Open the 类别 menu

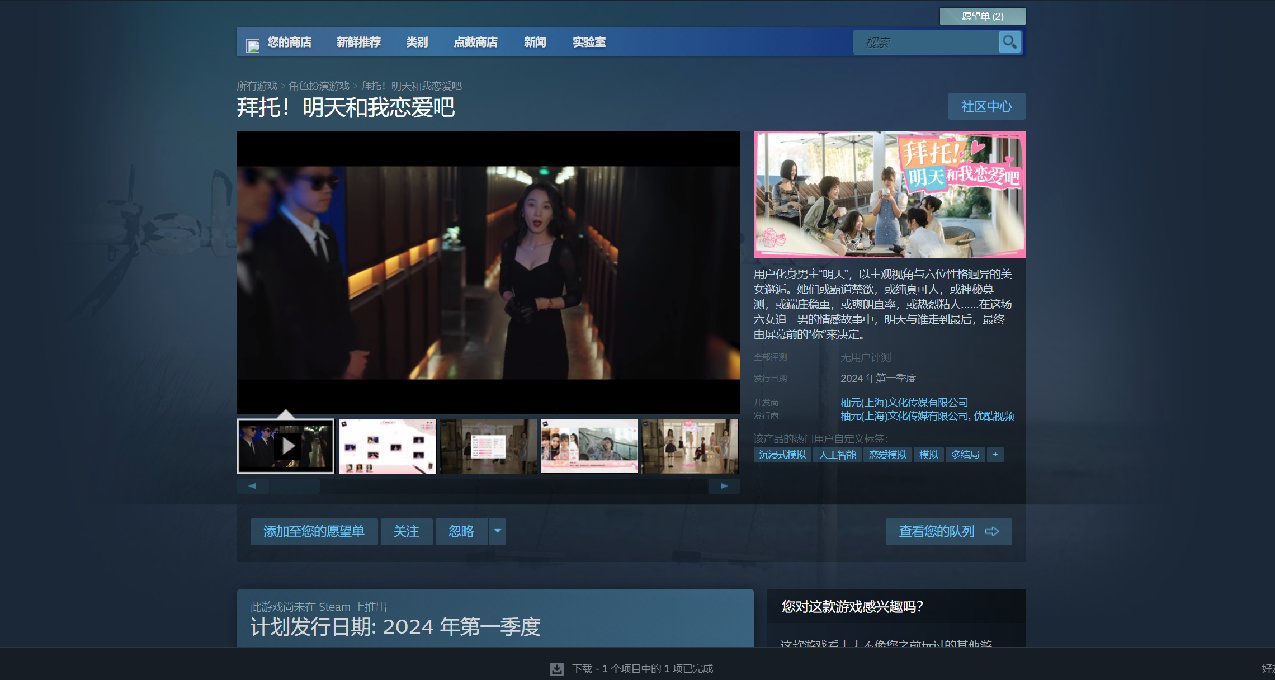click(x=417, y=42)
